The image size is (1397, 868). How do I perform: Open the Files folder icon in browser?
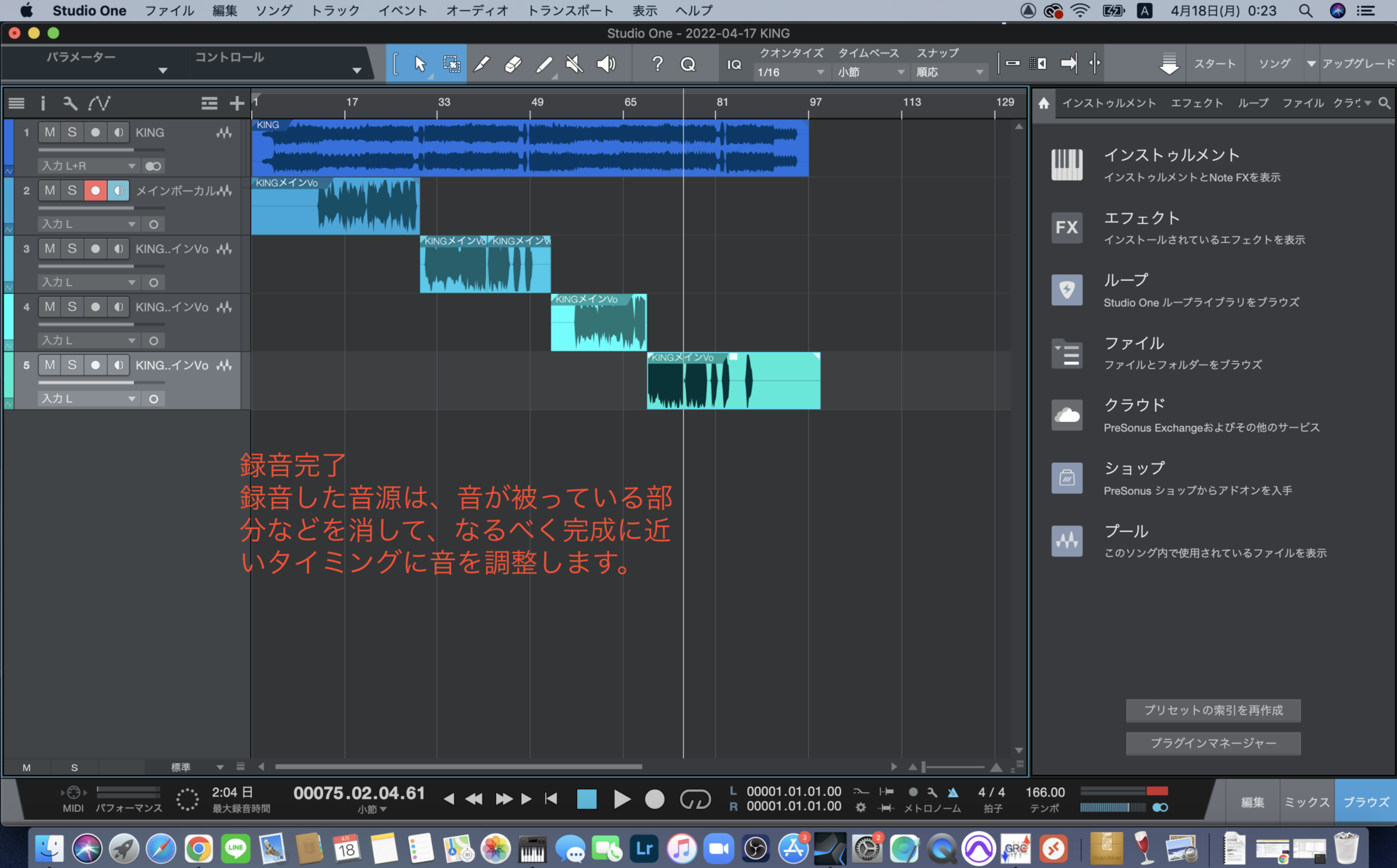click(1067, 354)
